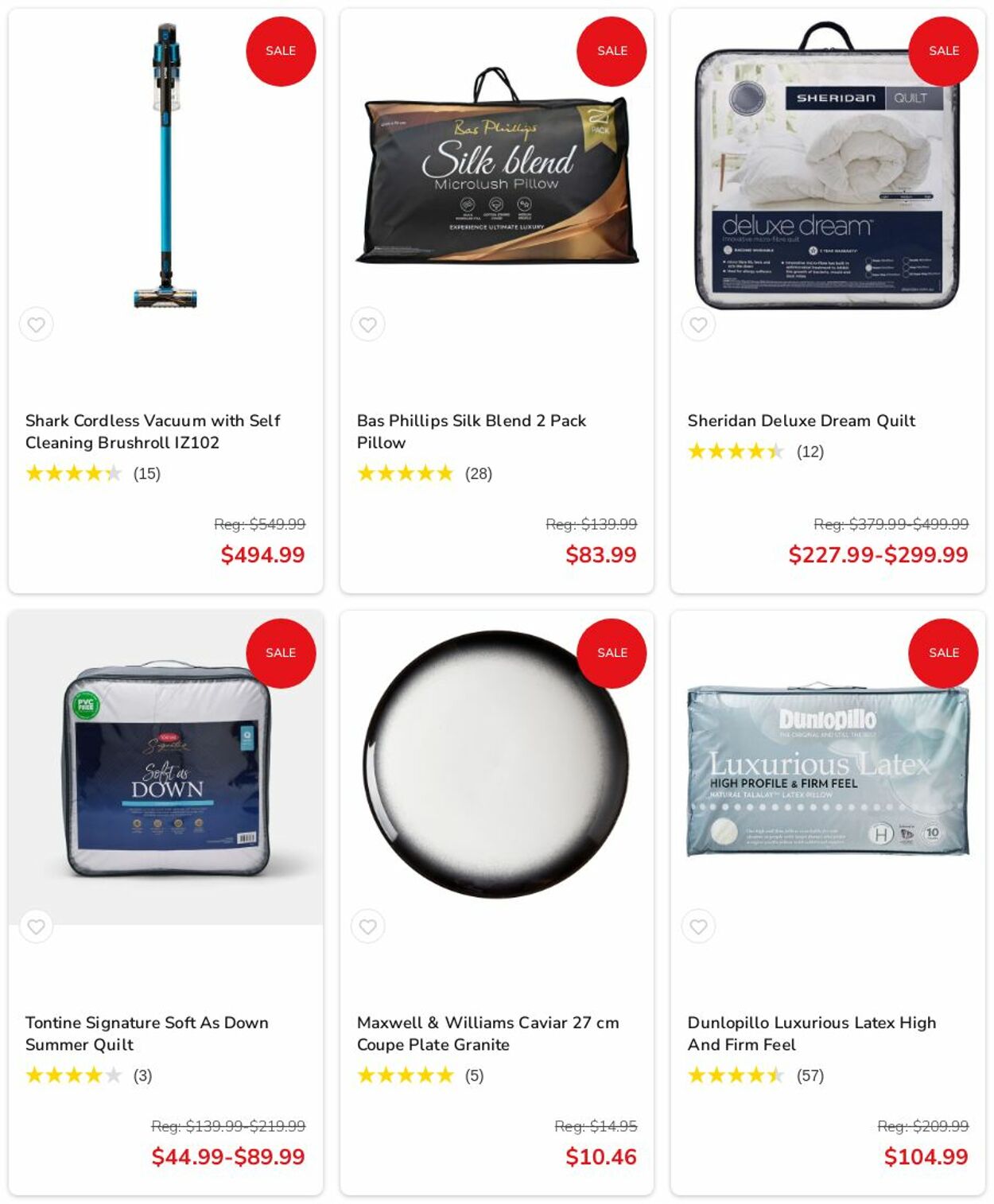Click Shark vacuum product image
The height and width of the screenshot is (1204, 994).
[x=165, y=165]
